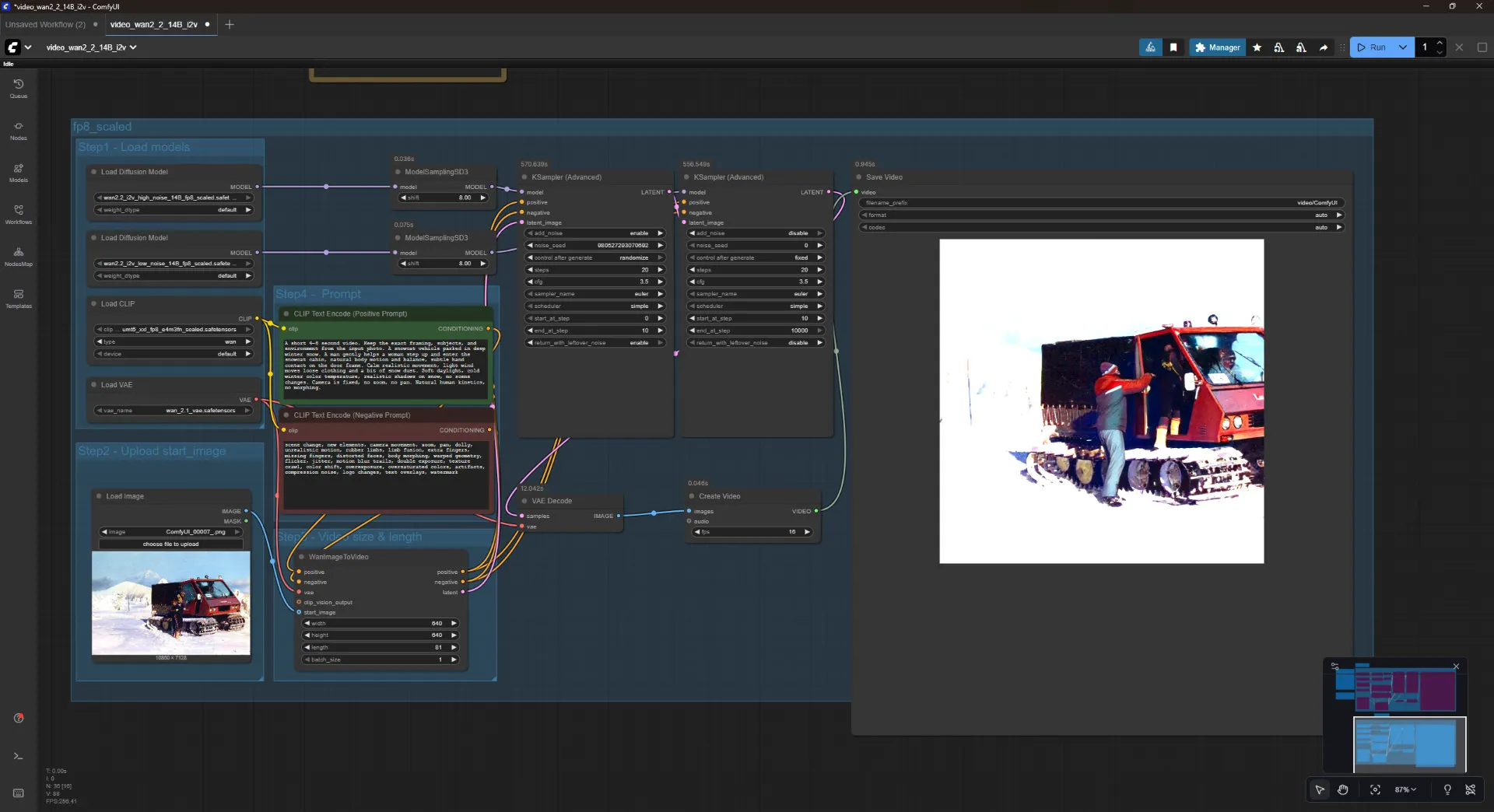Viewport: 1494px width, 812px height.
Task: Click the fit view icon
Action: 1375,789
